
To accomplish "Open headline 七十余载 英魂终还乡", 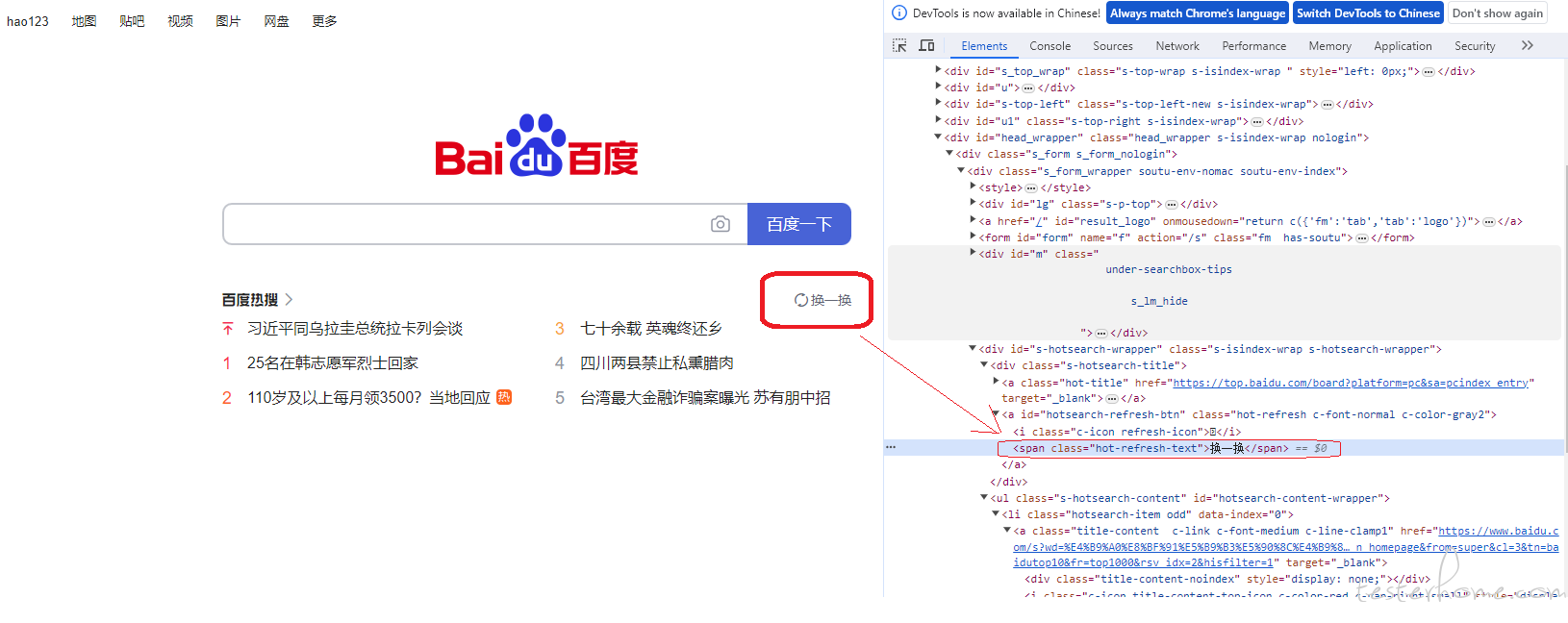I will point(651,329).
